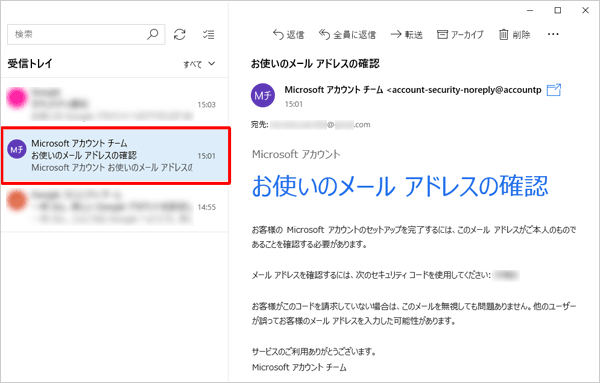Maximize the mail window
Viewport: 600px width, 383px height.
[558, 11]
